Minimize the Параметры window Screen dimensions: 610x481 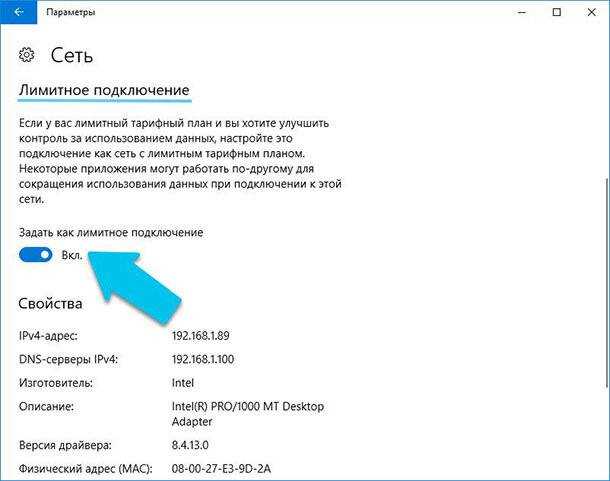point(522,12)
